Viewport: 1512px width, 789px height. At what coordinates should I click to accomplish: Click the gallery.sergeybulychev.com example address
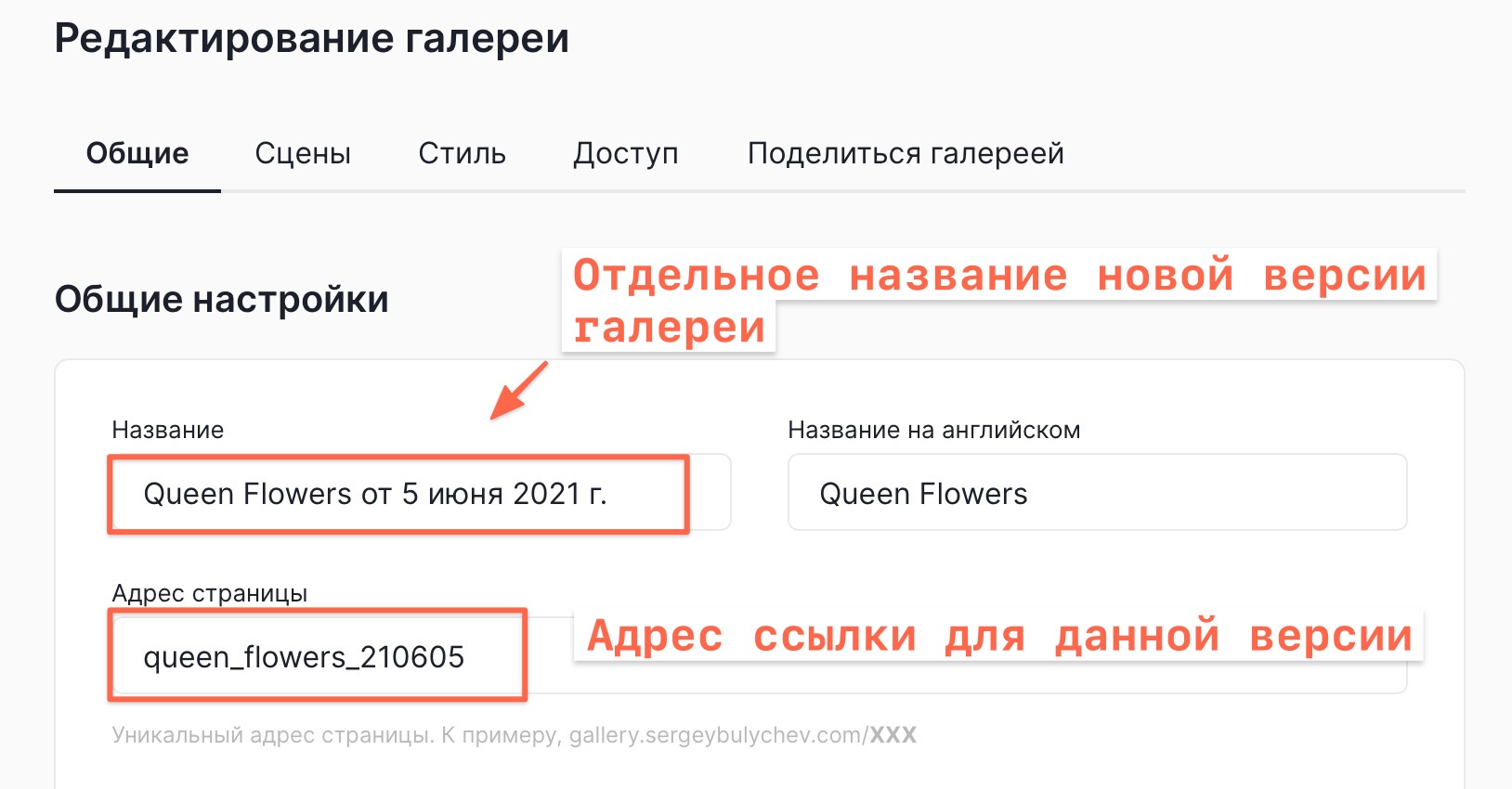[x=715, y=735]
